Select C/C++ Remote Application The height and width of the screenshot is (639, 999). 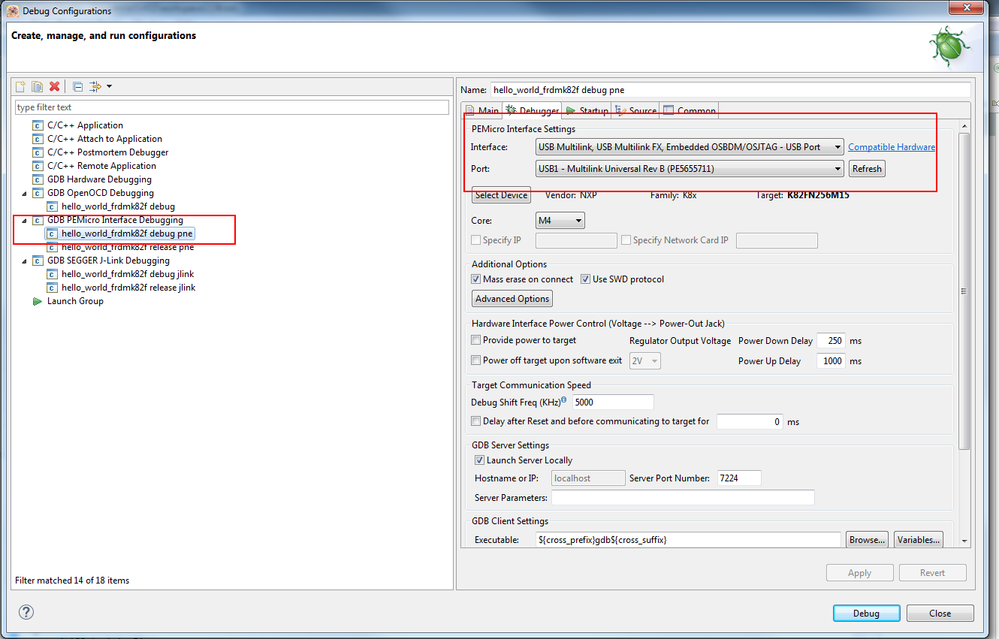pyautogui.click(x=101, y=166)
